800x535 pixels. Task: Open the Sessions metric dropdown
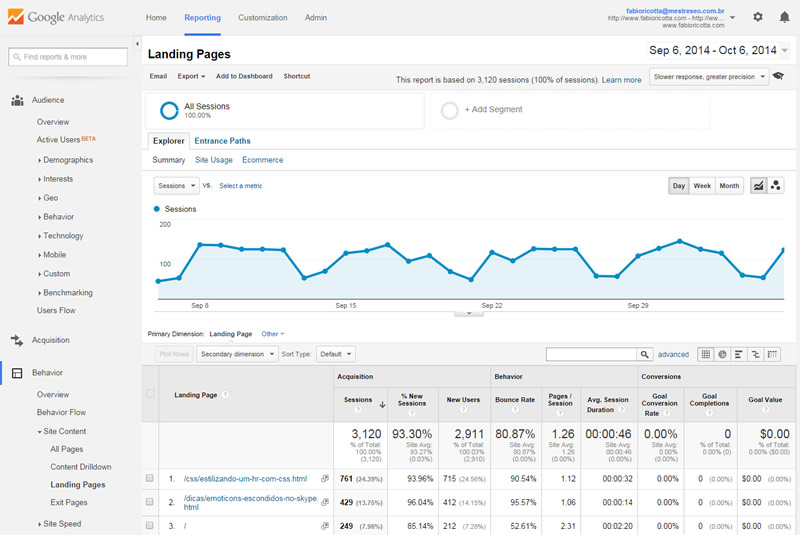pos(177,186)
